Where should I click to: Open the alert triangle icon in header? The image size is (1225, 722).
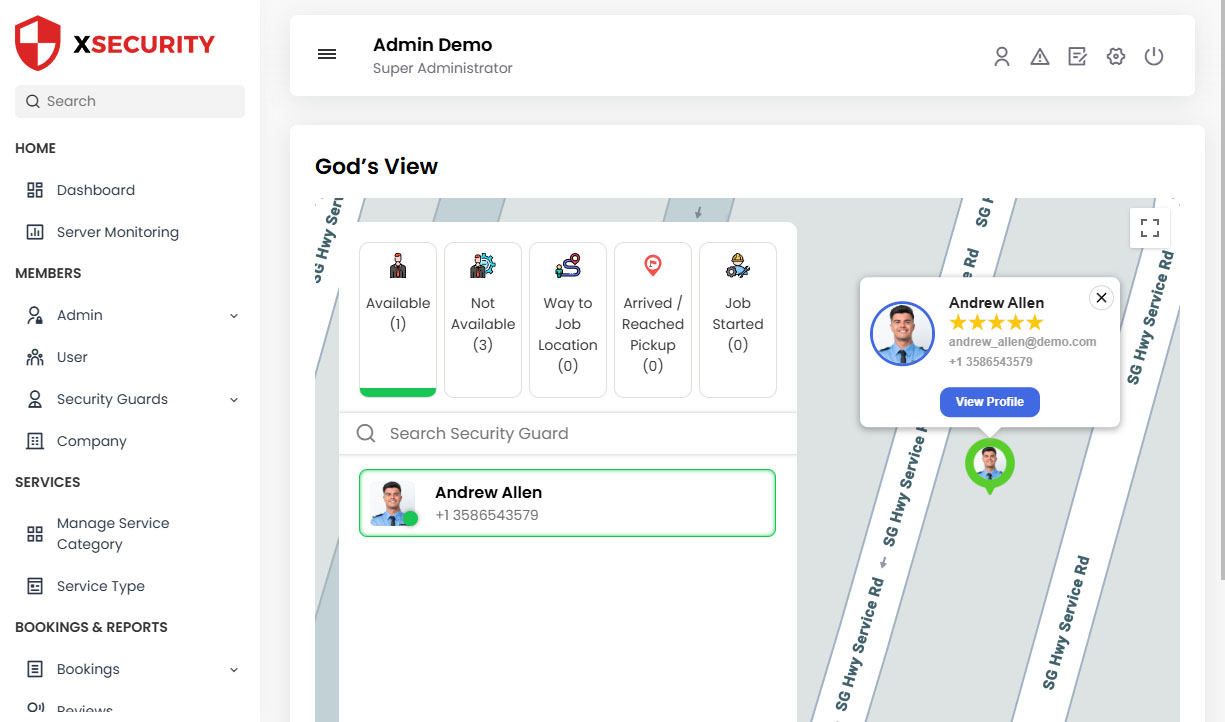(1040, 56)
